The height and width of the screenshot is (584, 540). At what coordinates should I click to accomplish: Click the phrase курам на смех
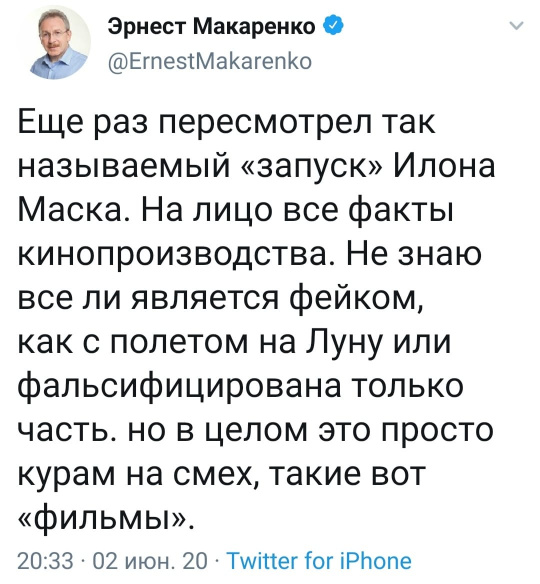click(x=135, y=474)
